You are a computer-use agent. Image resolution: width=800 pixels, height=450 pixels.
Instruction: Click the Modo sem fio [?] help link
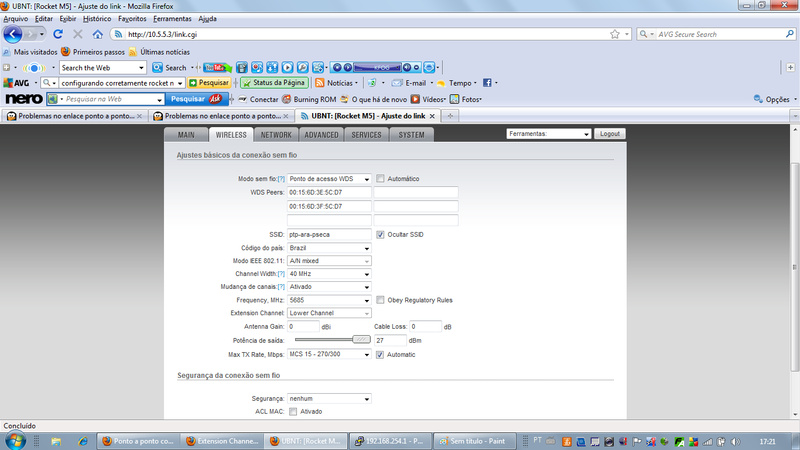pyautogui.click(x=281, y=179)
